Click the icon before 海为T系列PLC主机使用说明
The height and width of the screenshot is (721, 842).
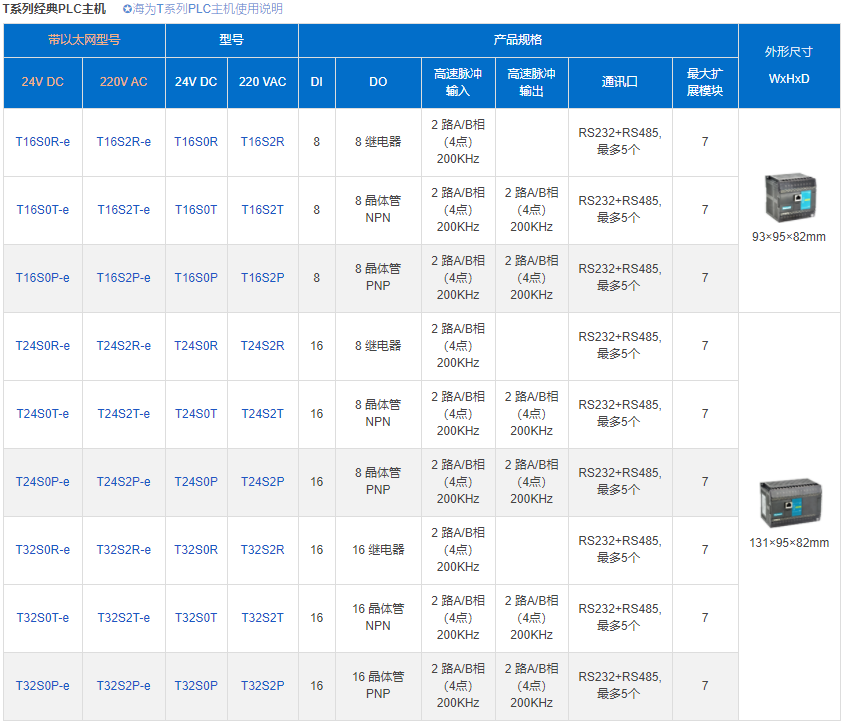point(127,9)
